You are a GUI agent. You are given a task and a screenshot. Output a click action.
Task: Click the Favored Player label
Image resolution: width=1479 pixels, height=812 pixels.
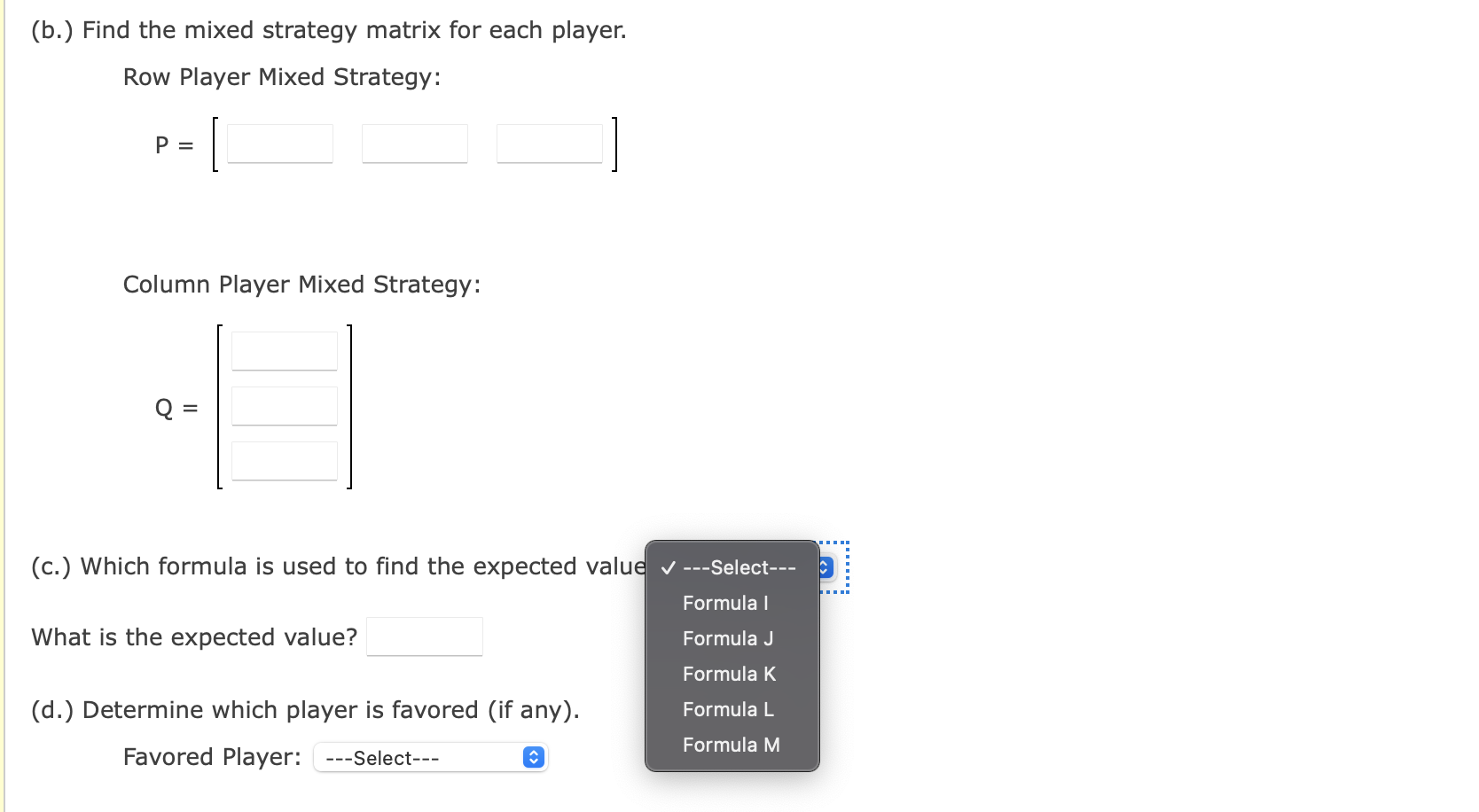point(211,756)
